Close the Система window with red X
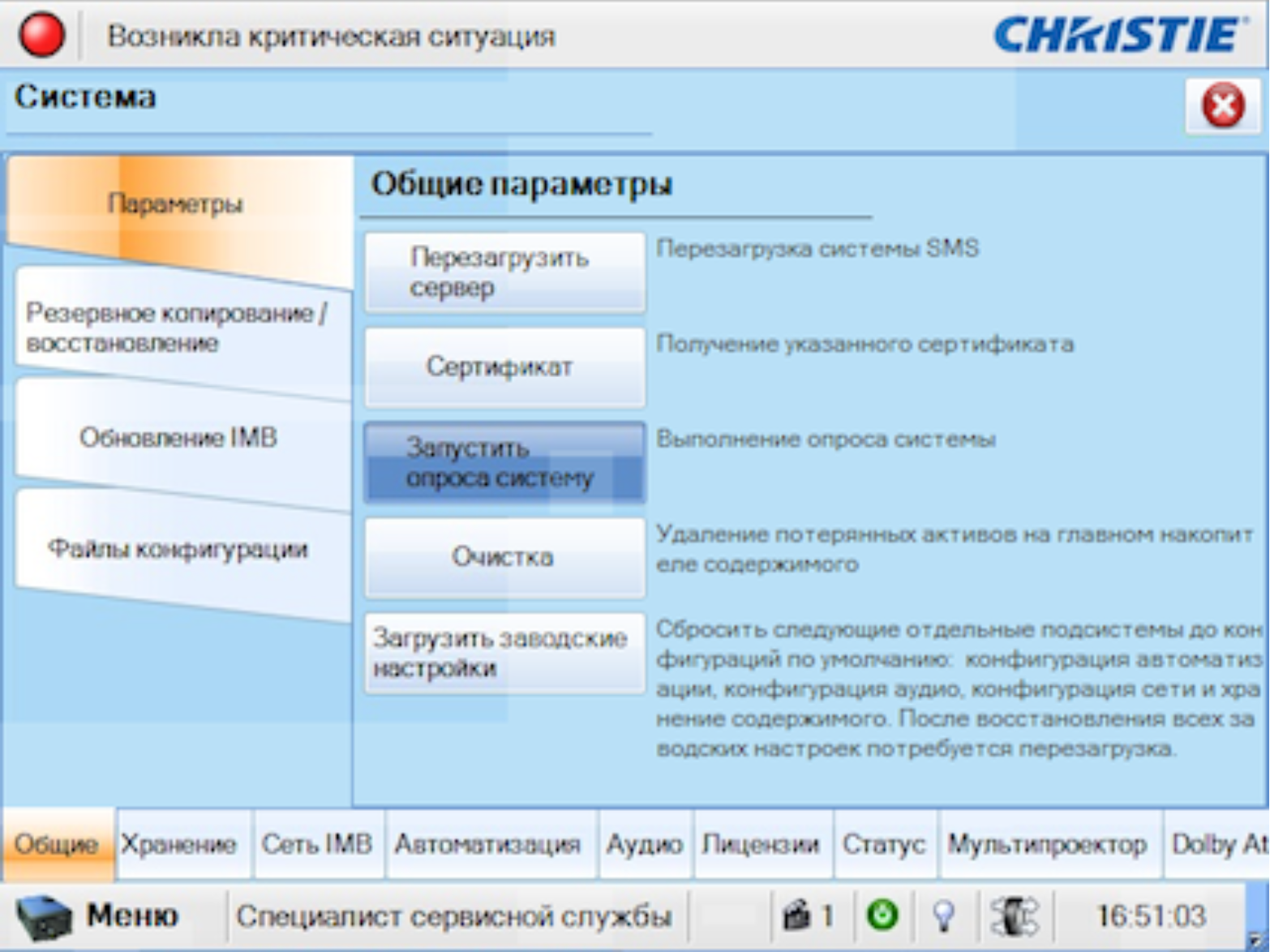 (x=1222, y=105)
